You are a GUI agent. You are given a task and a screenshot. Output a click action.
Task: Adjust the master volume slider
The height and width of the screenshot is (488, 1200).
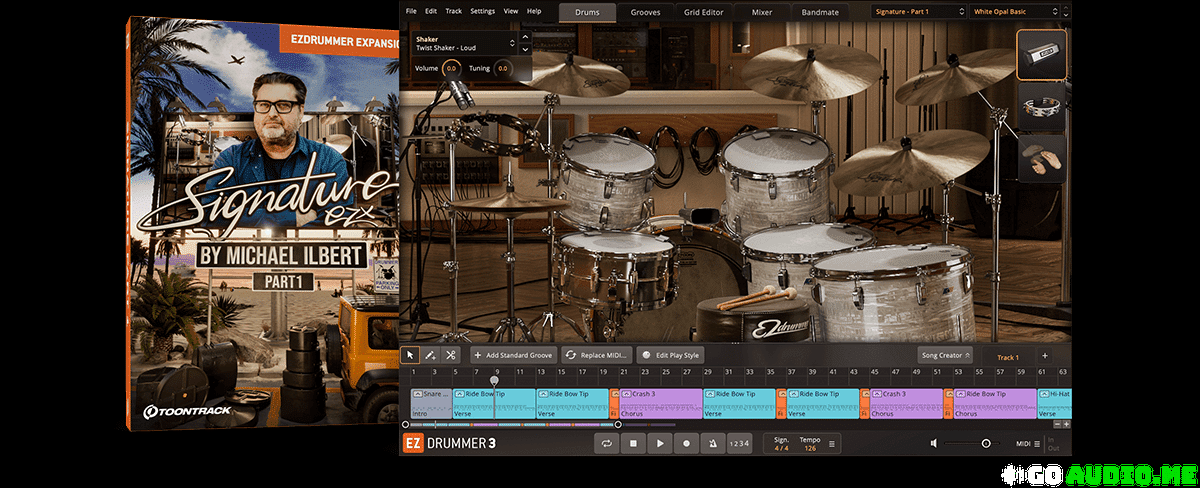pyautogui.click(x=985, y=443)
